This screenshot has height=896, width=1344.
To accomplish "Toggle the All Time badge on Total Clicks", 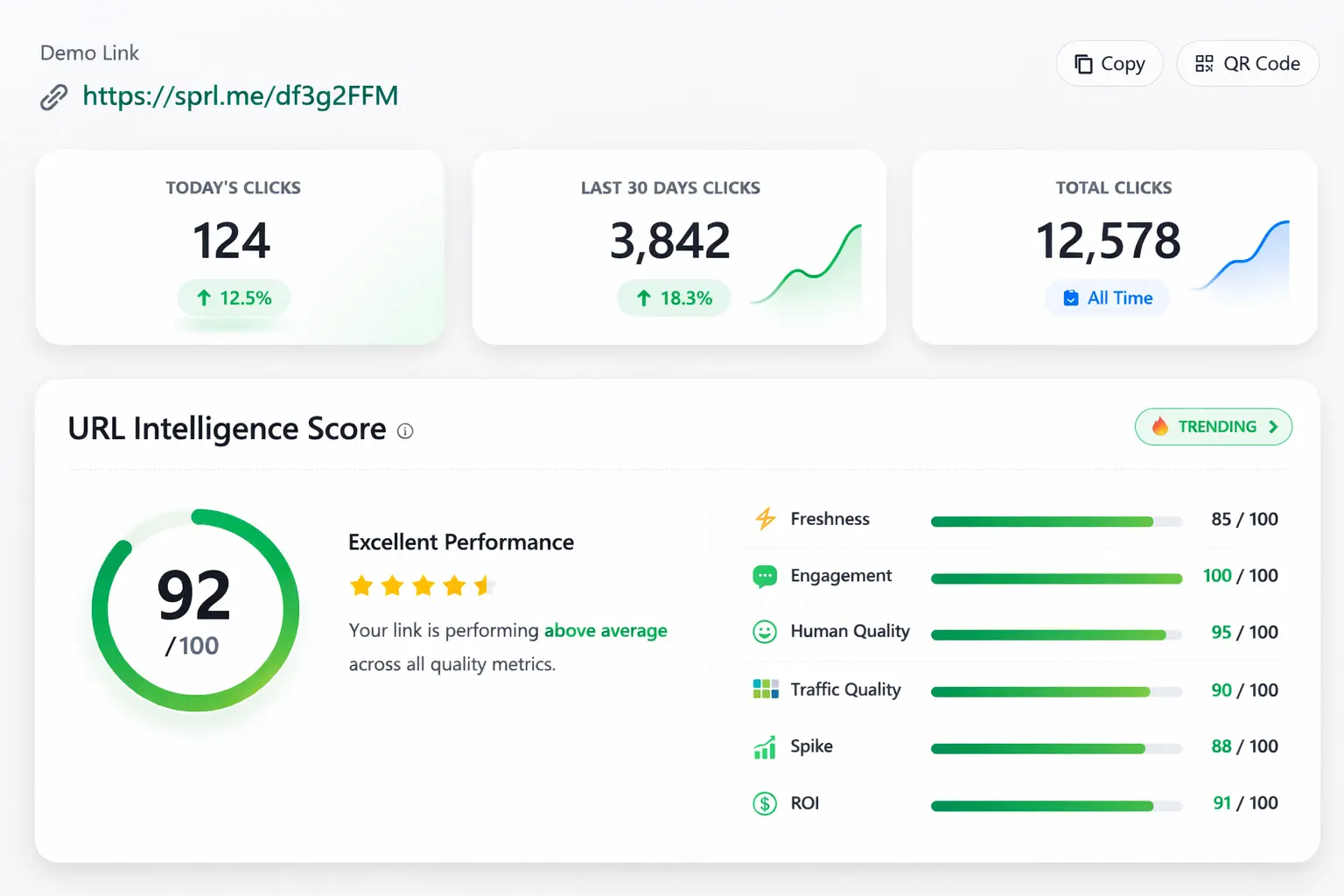I will (1107, 297).
